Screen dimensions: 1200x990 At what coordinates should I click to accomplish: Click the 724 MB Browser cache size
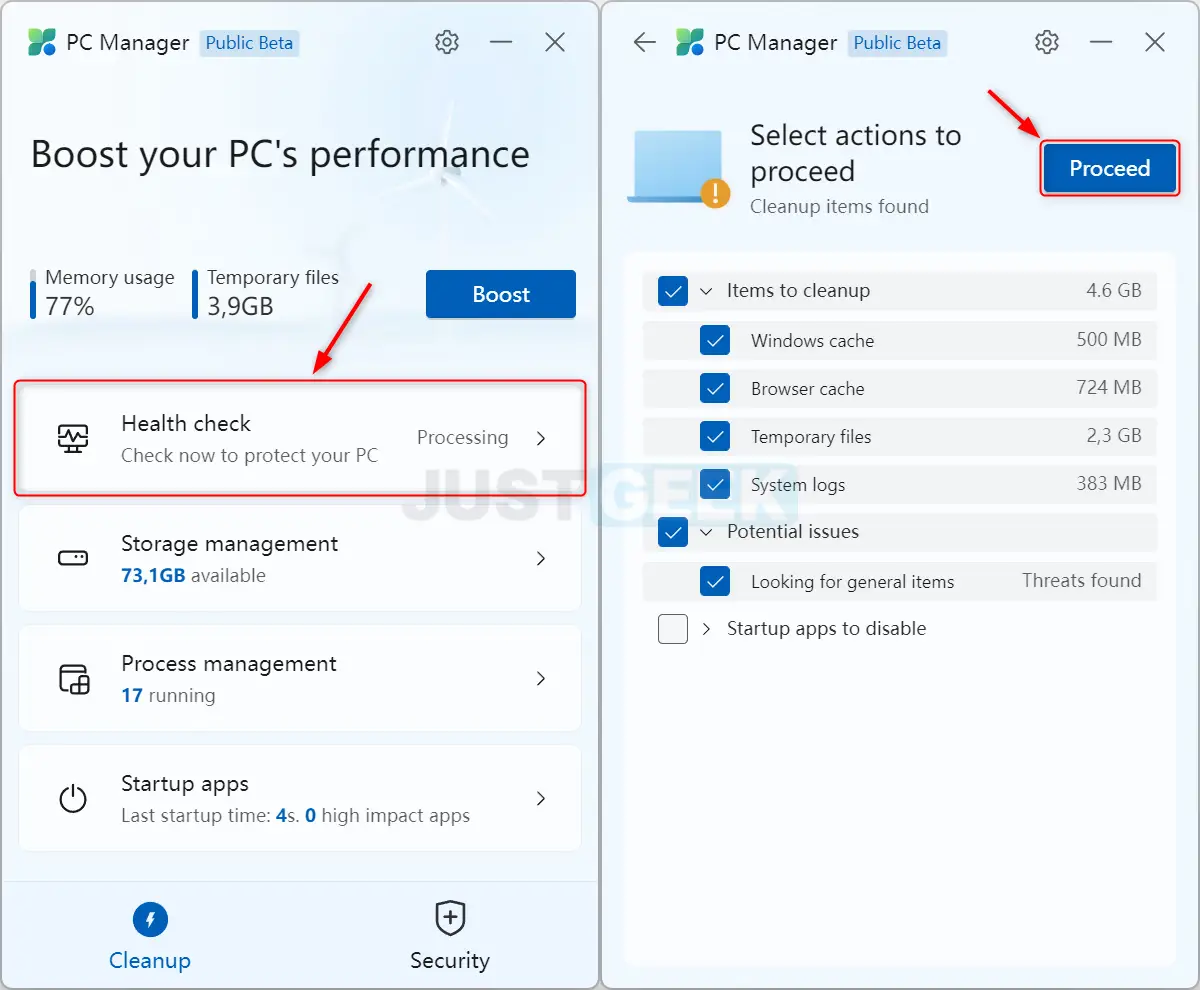click(x=1109, y=388)
